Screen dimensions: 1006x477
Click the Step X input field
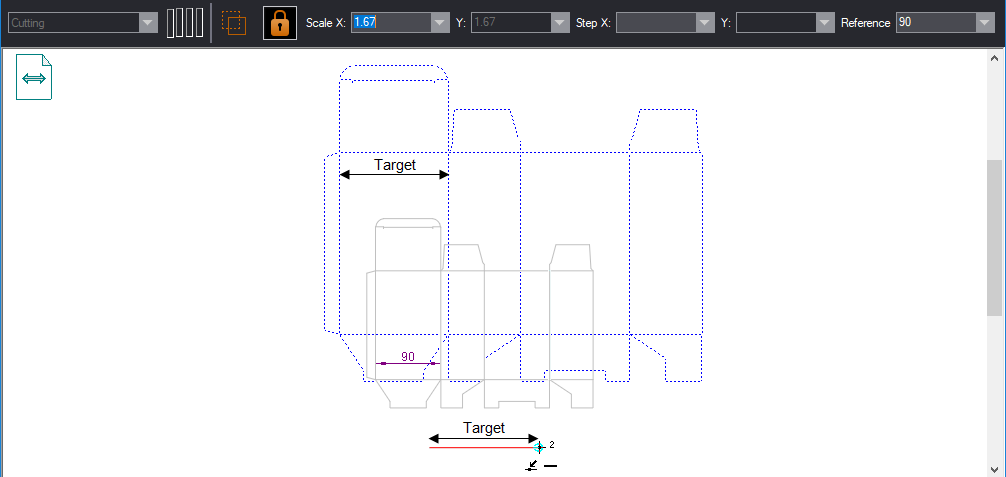point(655,23)
